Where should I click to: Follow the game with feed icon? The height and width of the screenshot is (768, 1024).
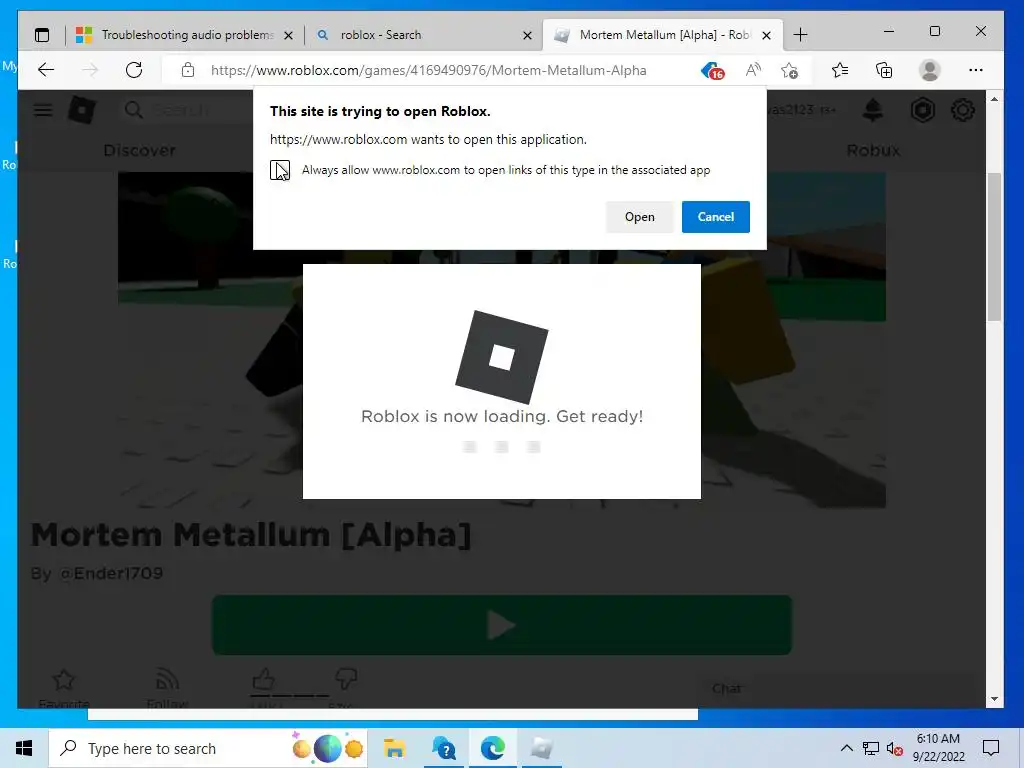167,681
